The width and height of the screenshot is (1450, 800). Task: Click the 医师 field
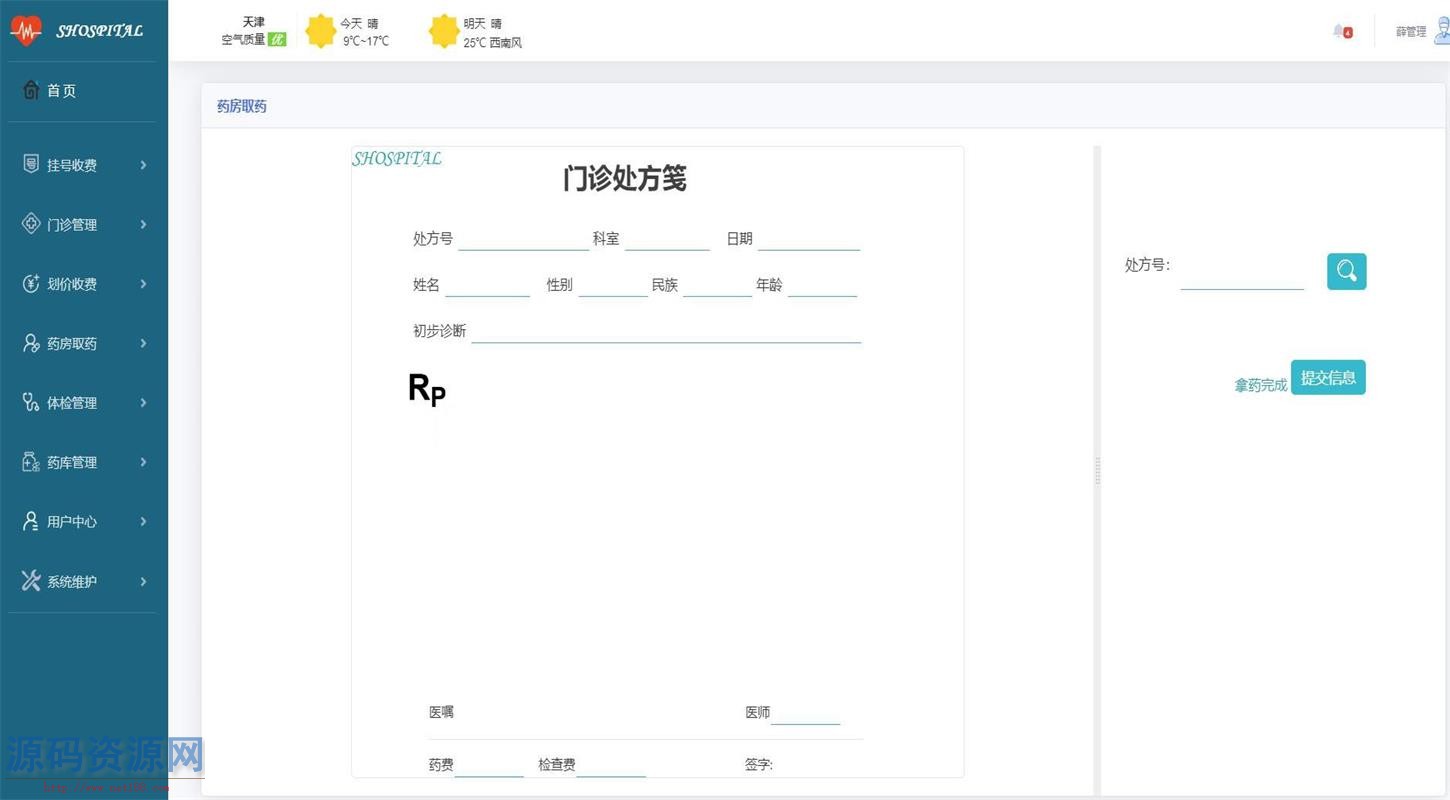point(805,712)
